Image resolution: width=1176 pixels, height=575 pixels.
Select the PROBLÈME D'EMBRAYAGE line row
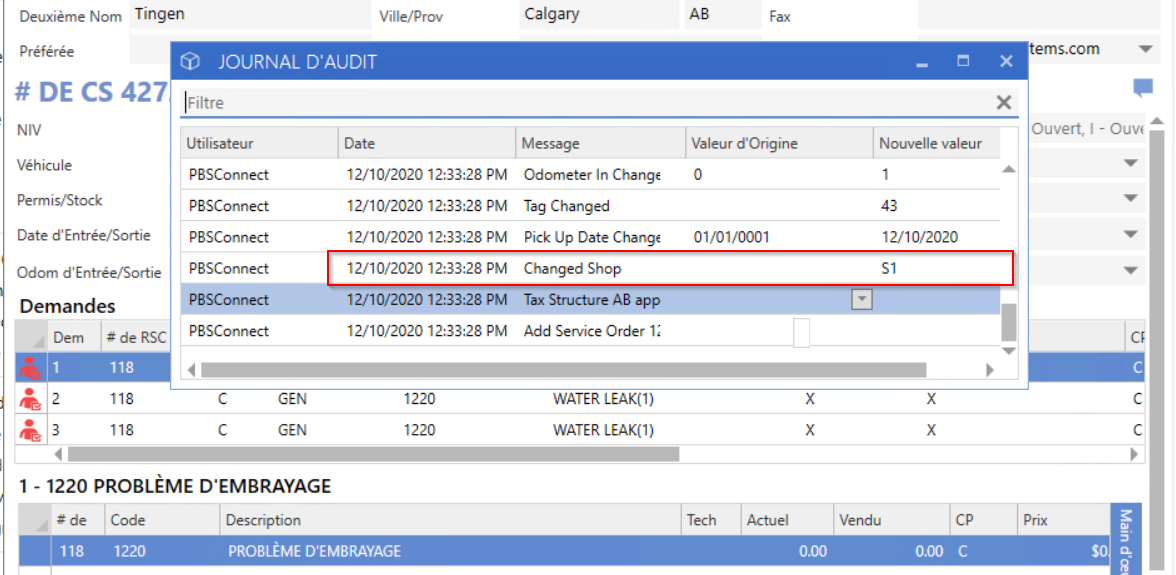tap(563, 551)
